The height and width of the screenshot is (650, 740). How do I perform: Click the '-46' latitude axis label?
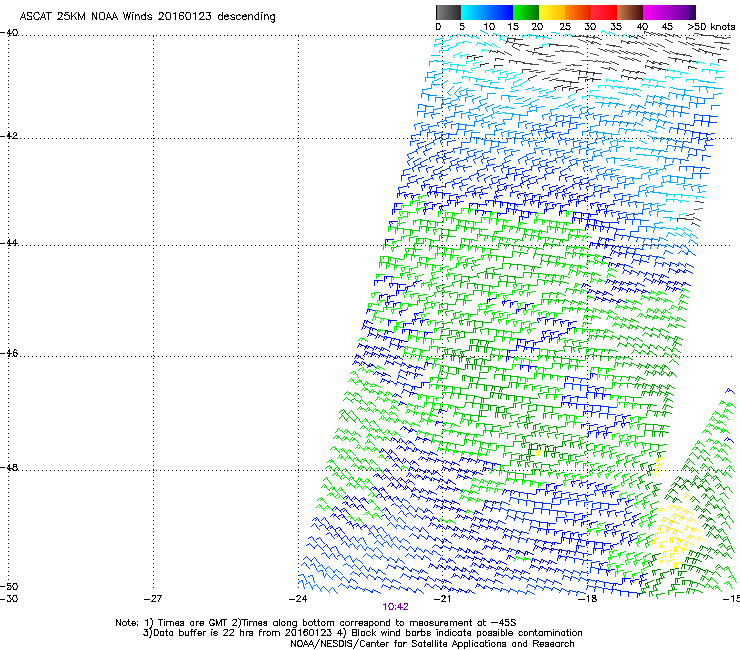9,353
